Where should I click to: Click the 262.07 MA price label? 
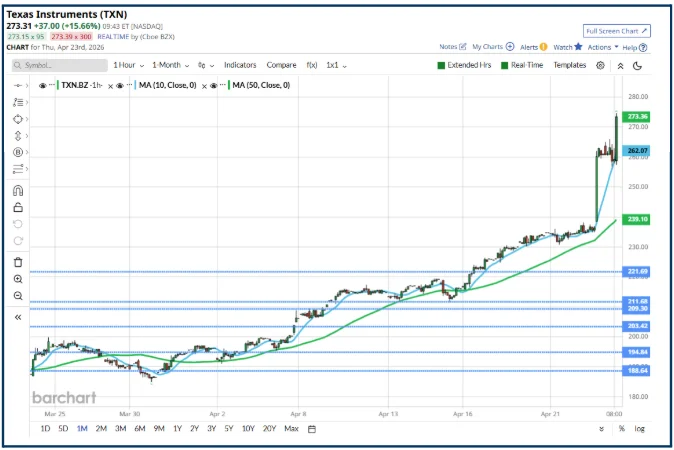637,150
